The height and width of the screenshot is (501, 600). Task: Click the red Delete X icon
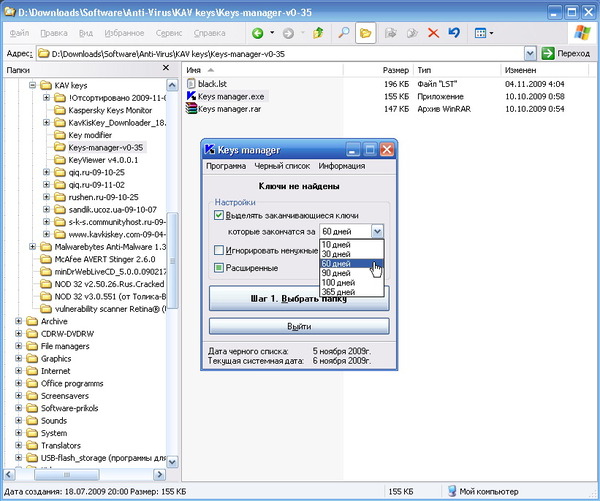433,33
